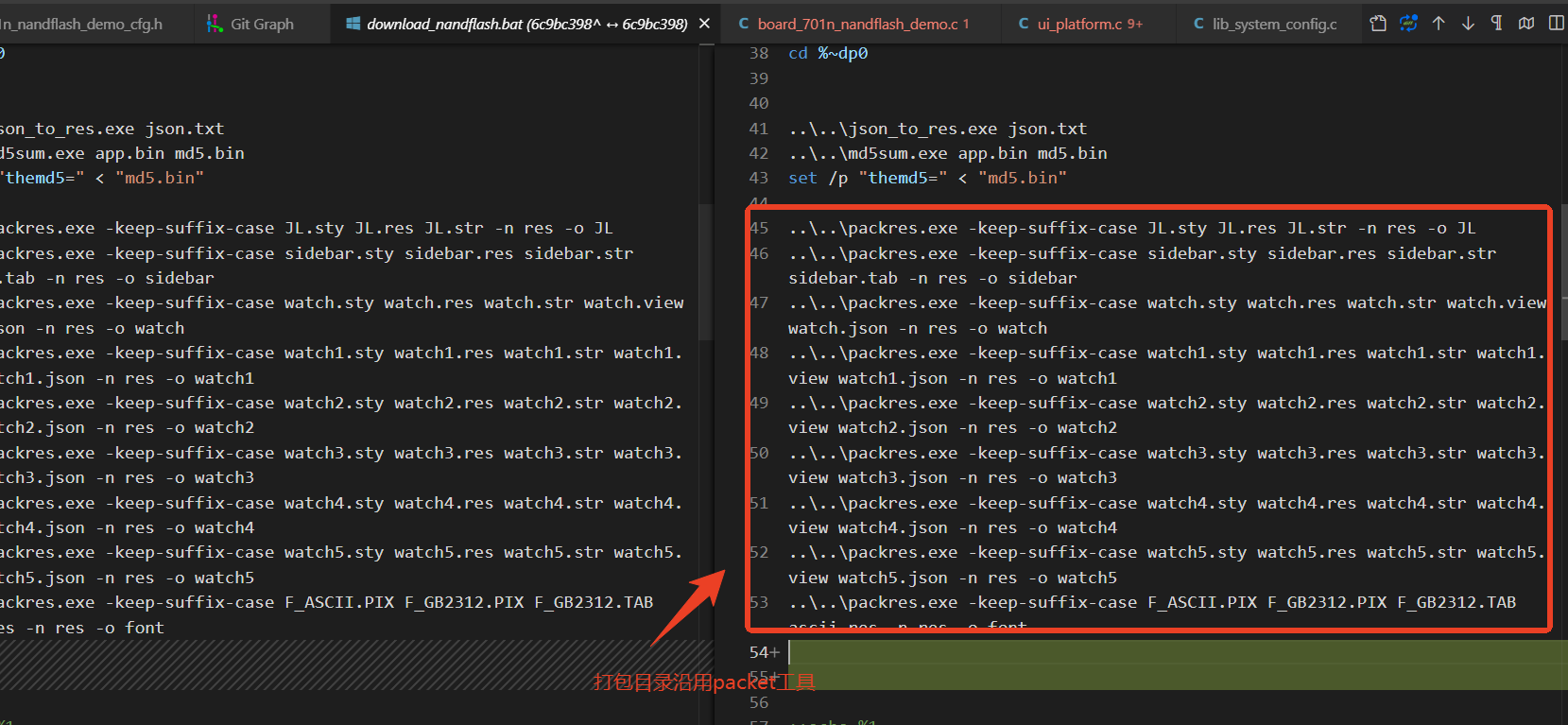
Task: Click the F_ASCII.PIX packres line in right pane
Action: pos(1152,602)
